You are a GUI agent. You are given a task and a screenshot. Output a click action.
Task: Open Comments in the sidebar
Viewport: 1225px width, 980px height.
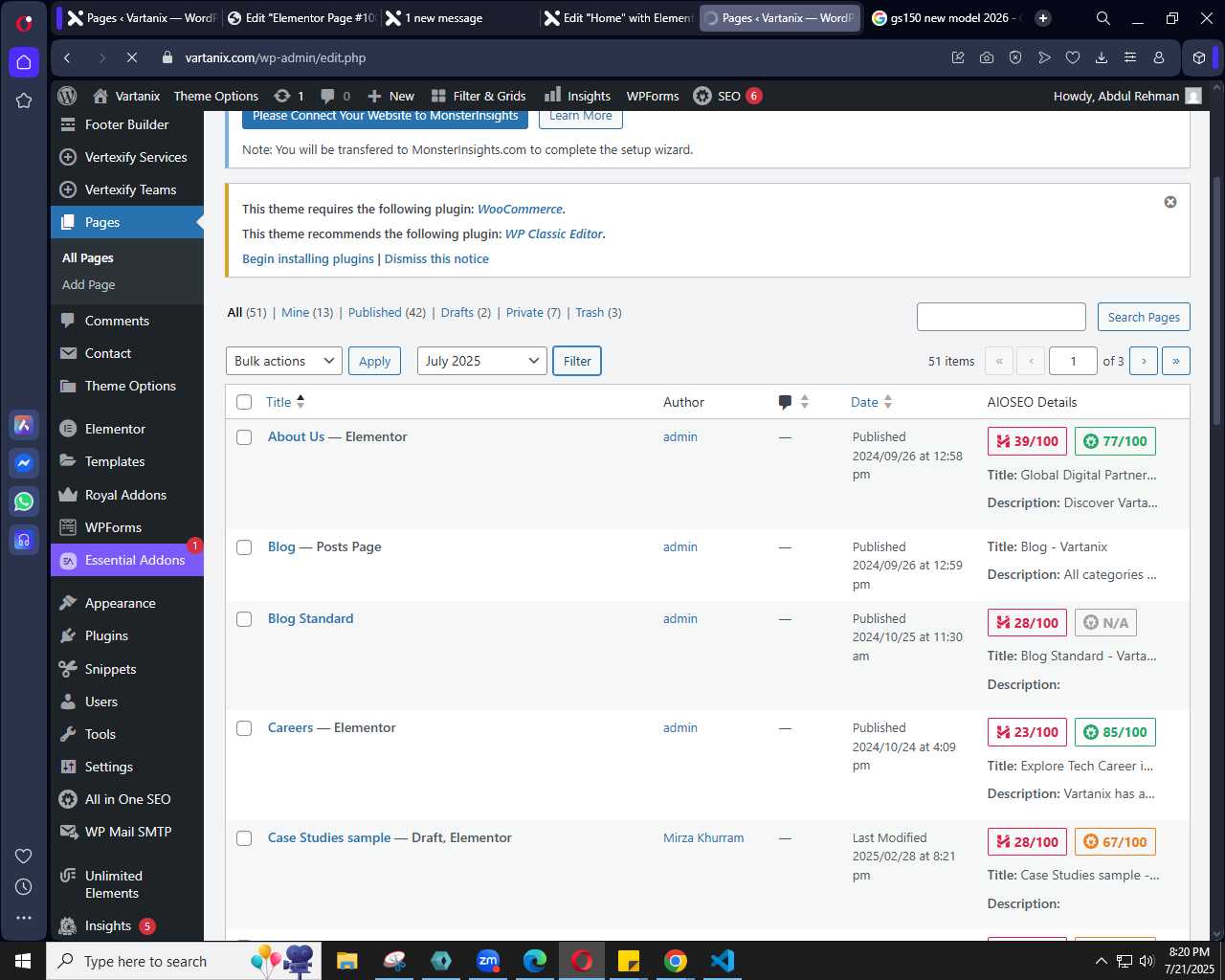117,321
